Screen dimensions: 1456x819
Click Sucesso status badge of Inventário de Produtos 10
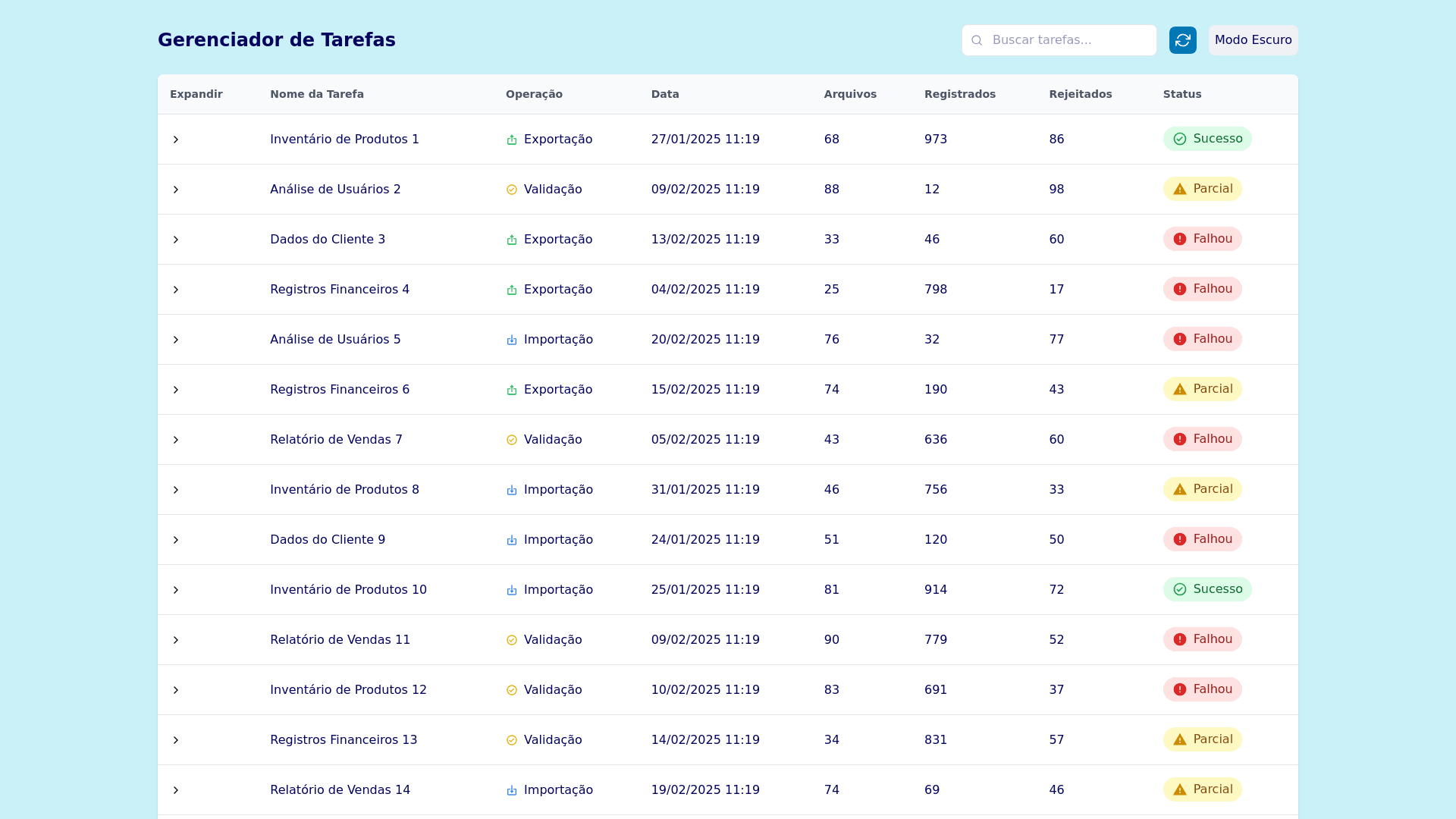click(1207, 589)
